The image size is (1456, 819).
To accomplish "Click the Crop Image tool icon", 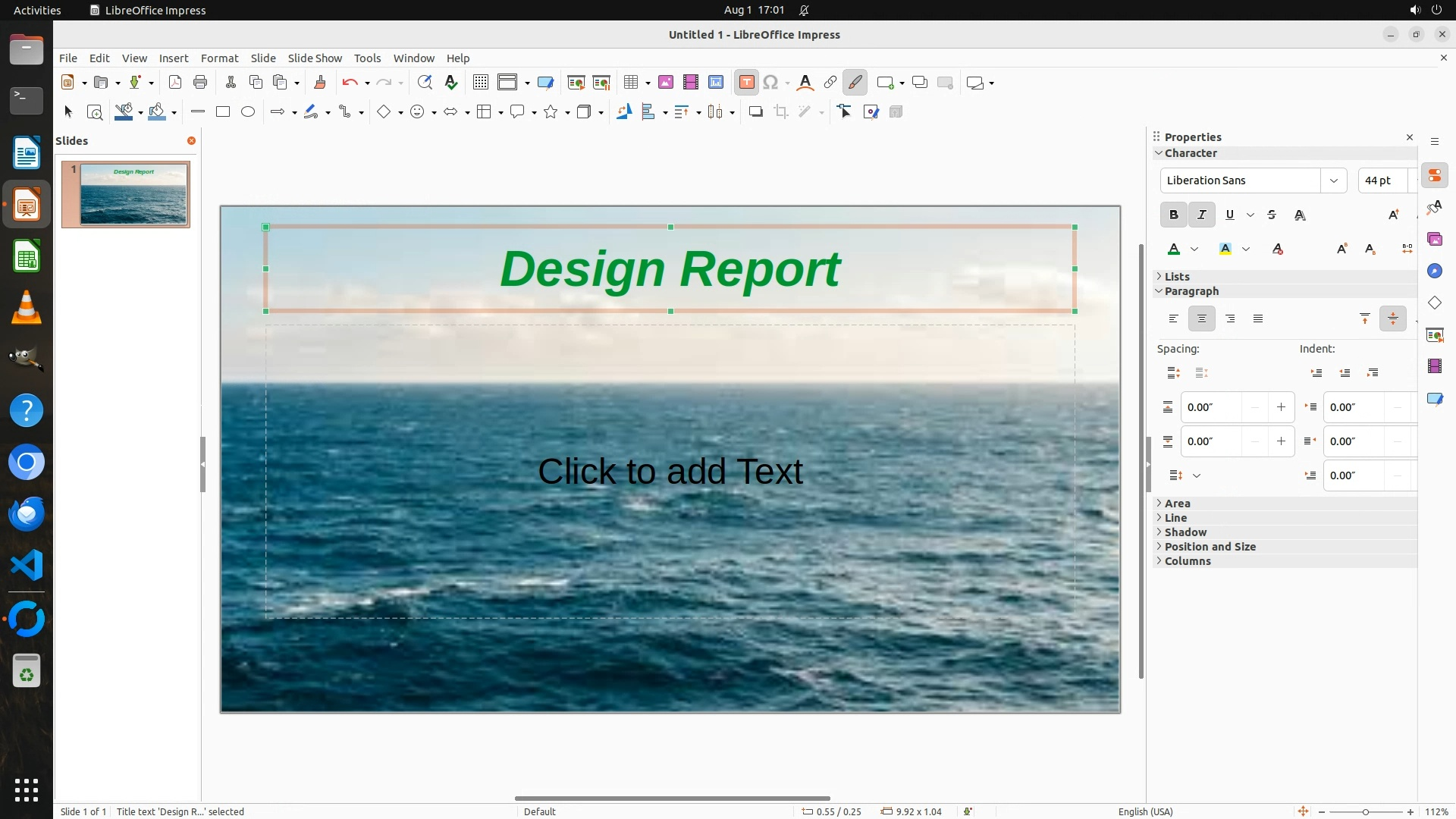I will 781,112.
